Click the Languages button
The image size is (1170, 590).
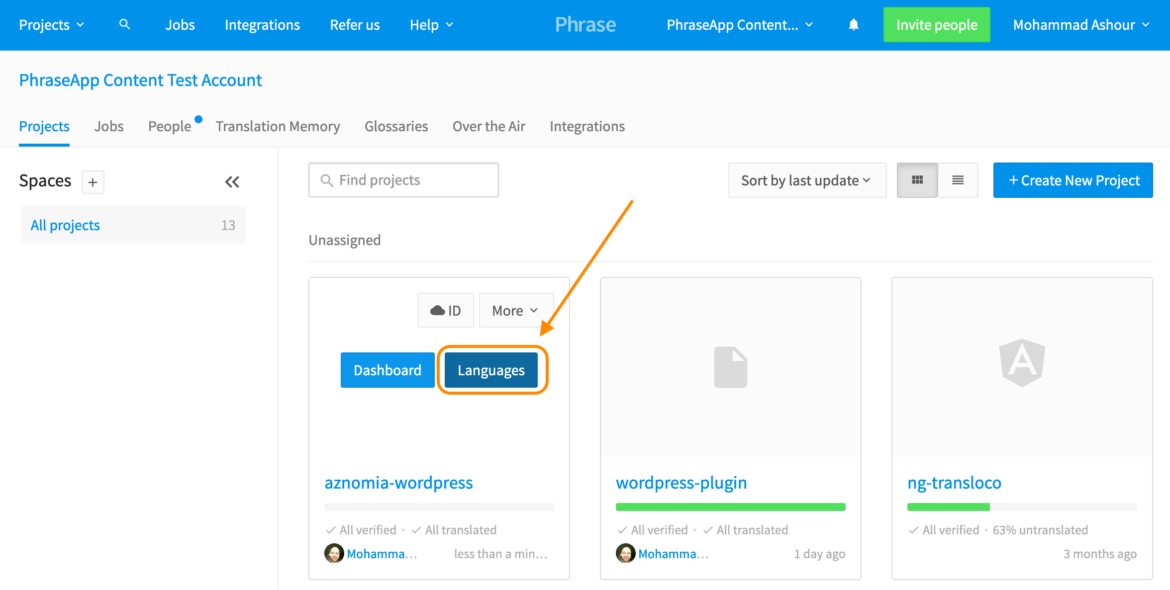491,370
